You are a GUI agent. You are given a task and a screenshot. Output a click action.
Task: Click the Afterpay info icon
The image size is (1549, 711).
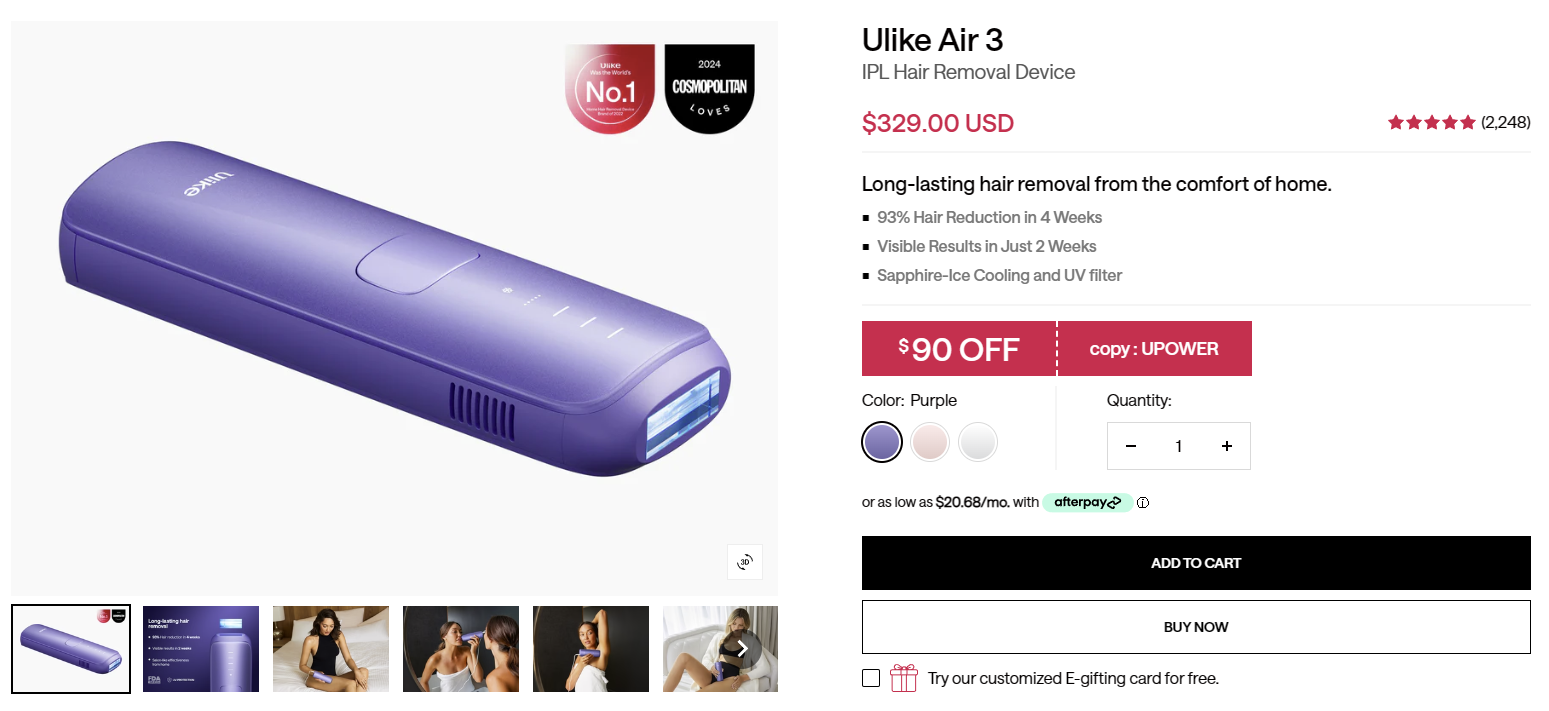tap(1143, 503)
